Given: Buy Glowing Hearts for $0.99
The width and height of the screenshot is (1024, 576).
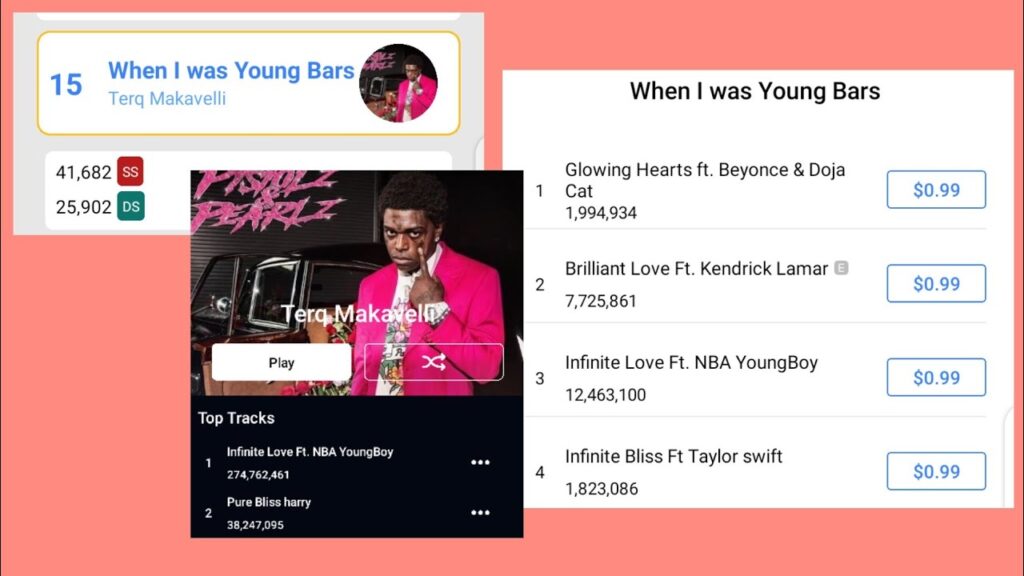Looking at the screenshot, I should click(x=936, y=189).
